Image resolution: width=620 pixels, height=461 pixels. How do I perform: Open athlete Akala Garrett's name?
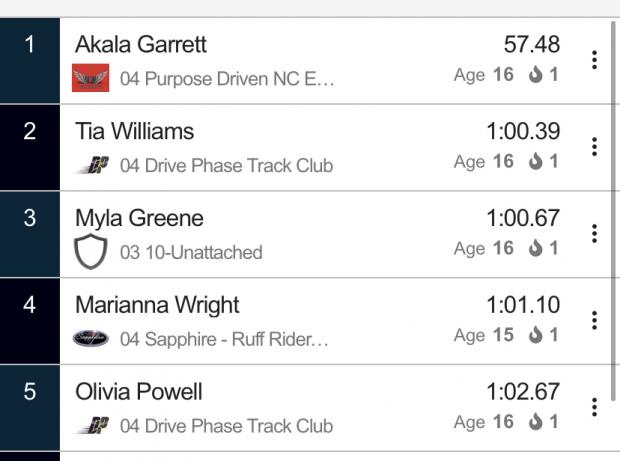[141, 44]
